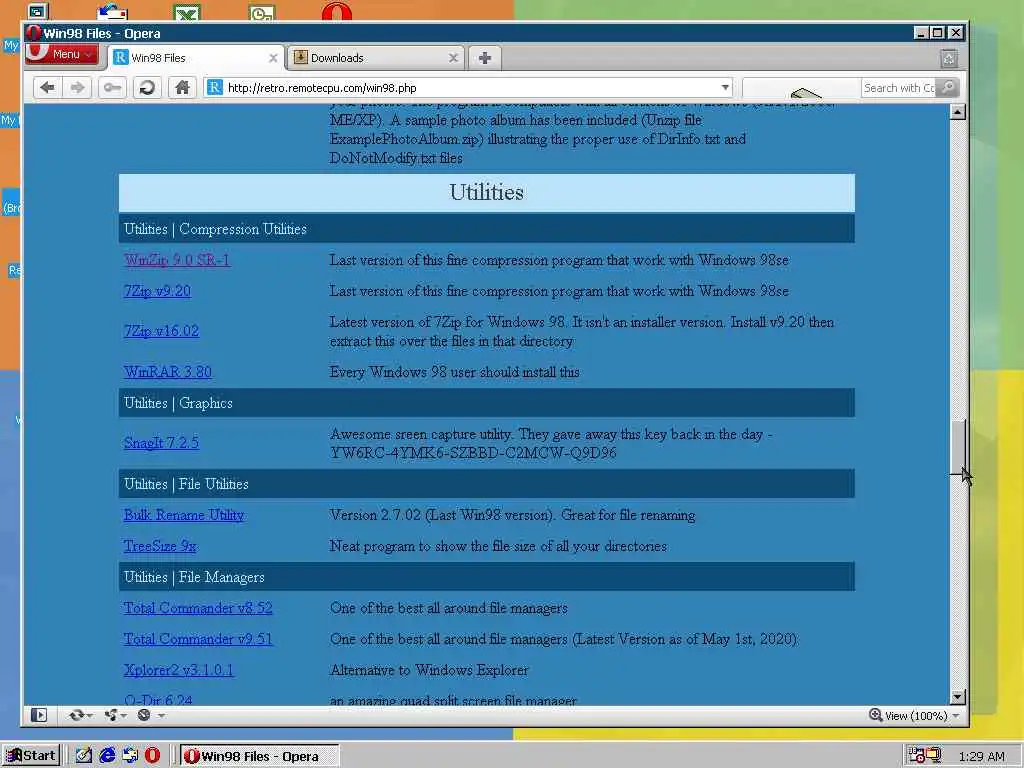Click the Show Desktop quick launch icon
This screenshot has height=768, width=1024.
pos(84,756)
